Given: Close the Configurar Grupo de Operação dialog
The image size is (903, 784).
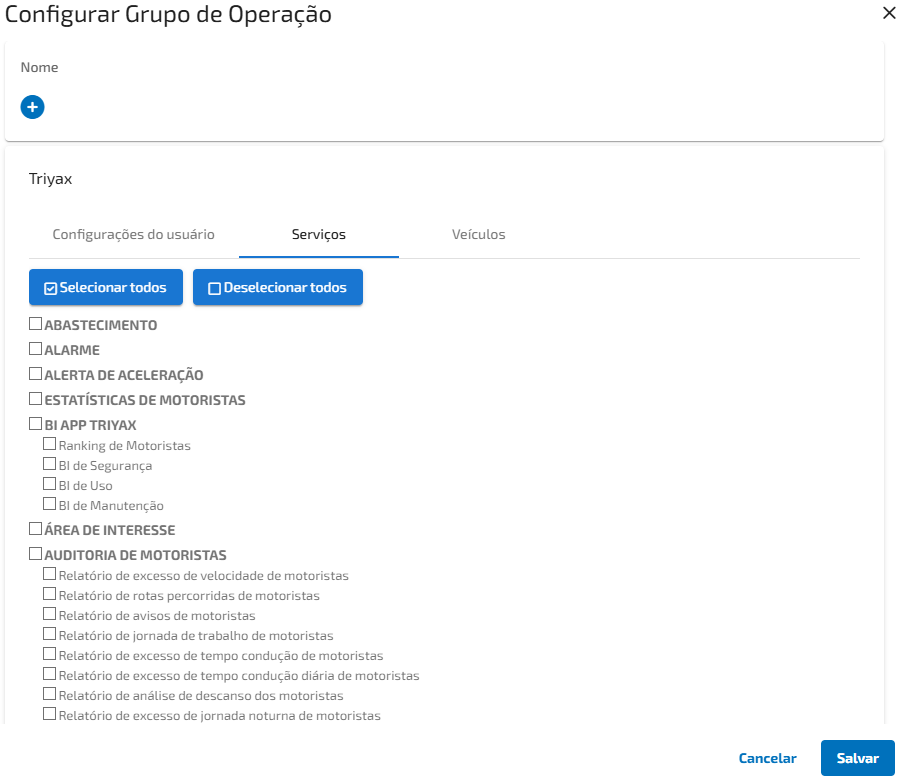Looking at the screenshot, I should click(x=889, y=13).
